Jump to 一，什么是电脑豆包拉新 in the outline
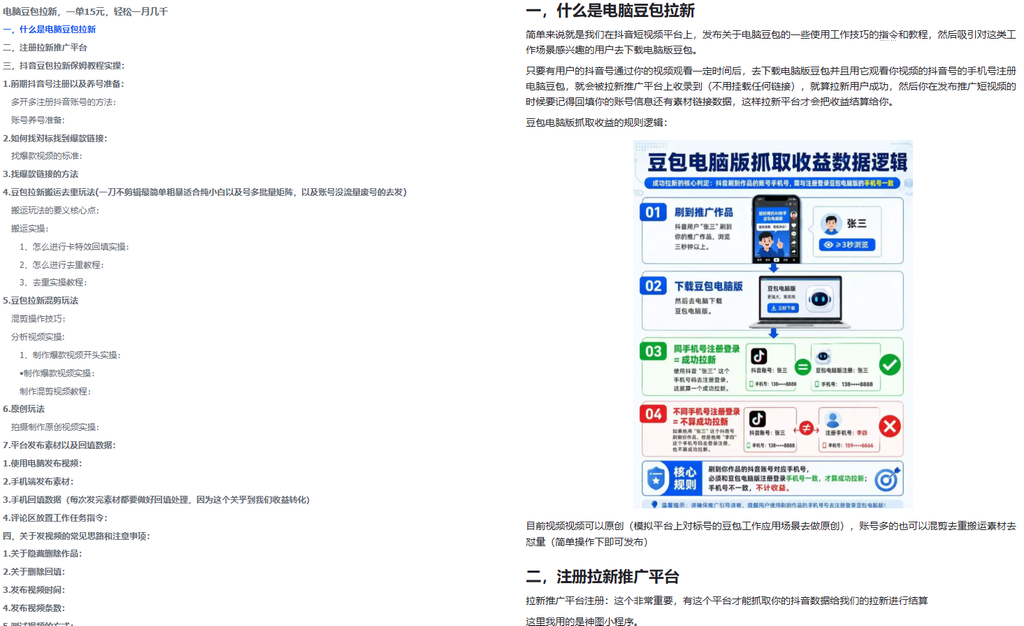 [x=50, y=29]
